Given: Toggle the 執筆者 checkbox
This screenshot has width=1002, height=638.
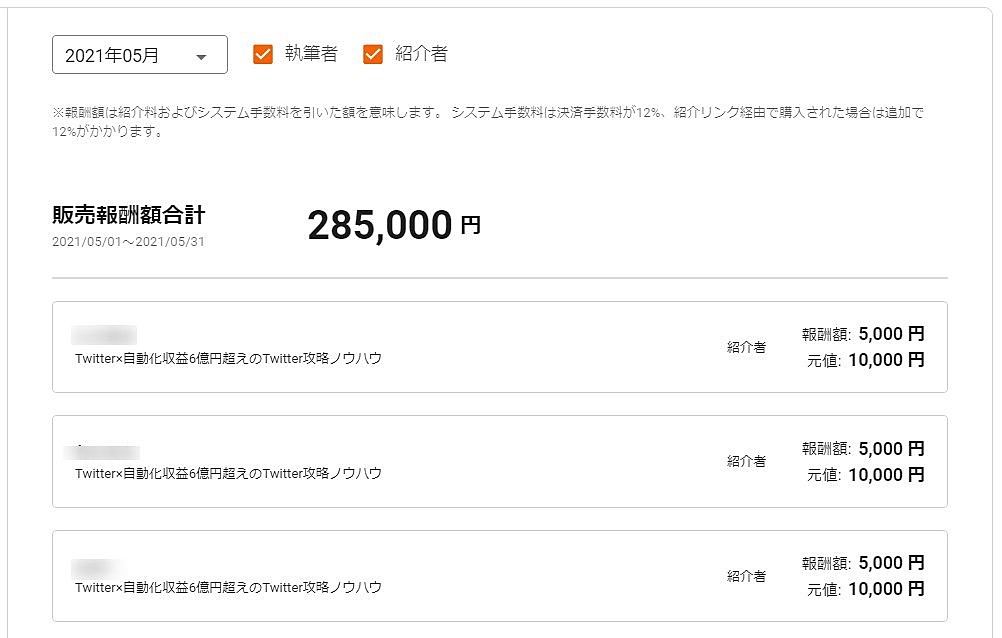Looking at the screenshot, I should (x=263, y=54).
